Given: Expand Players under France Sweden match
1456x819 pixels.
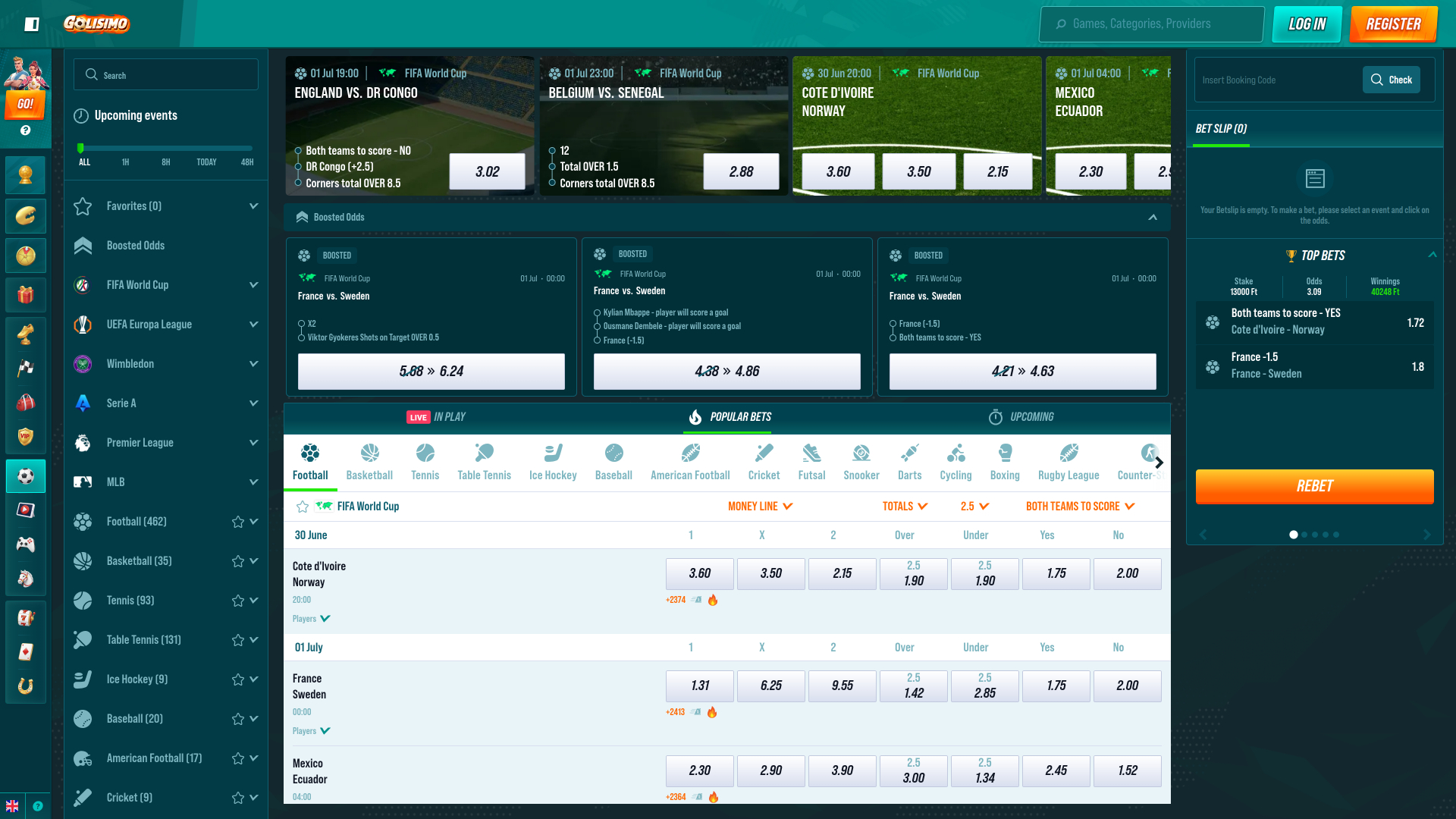Looking at the screenshot, I should click(312, 731).
